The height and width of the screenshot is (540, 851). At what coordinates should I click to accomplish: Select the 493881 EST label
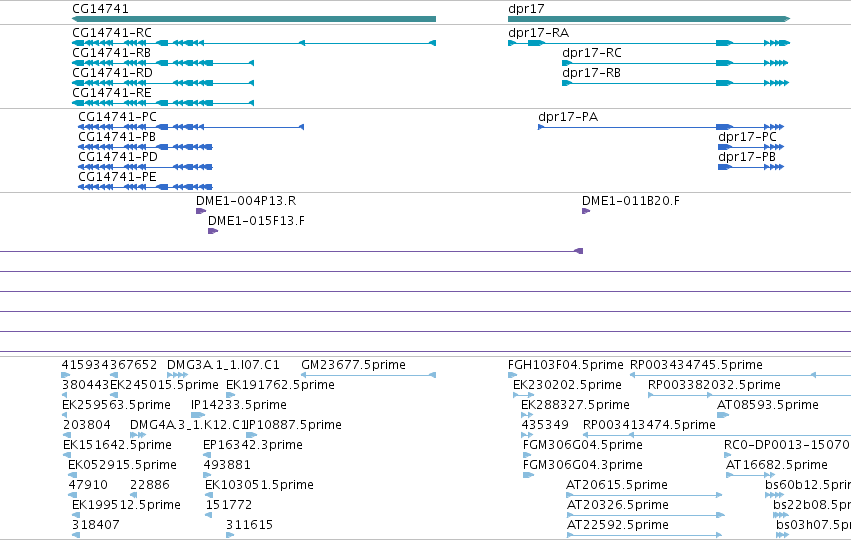coord(227,465)
